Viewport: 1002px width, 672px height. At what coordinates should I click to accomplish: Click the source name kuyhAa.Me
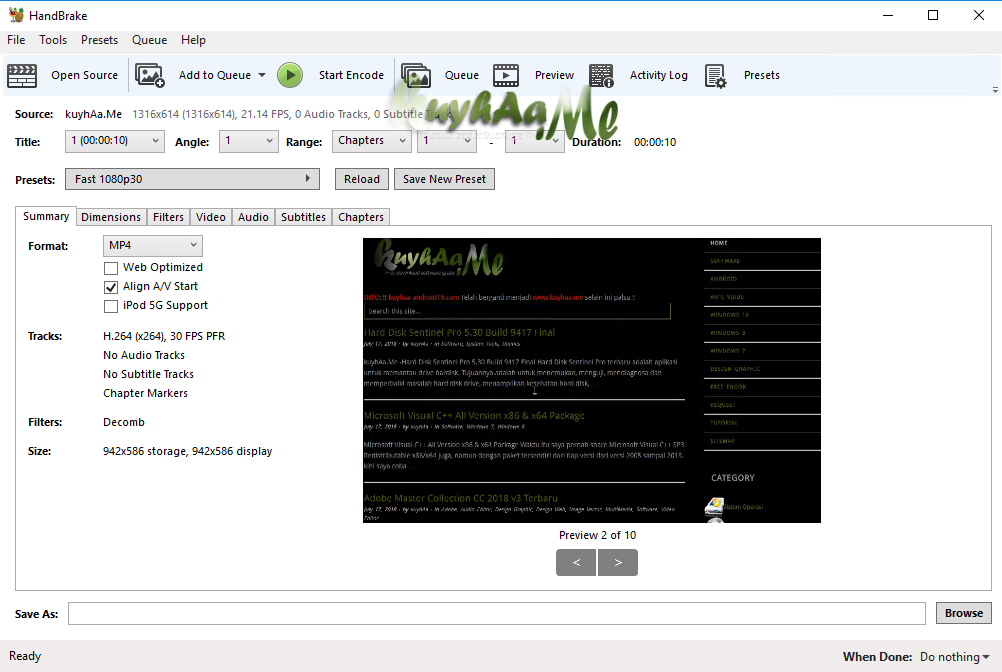[x=93, y=114]
